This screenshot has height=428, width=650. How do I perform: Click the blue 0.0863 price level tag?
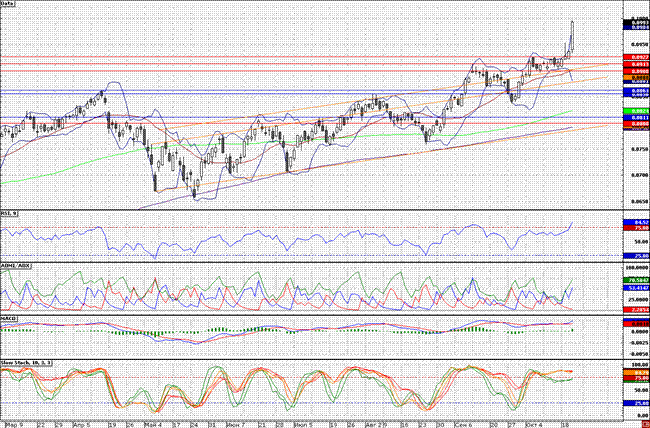pos(635,89)
